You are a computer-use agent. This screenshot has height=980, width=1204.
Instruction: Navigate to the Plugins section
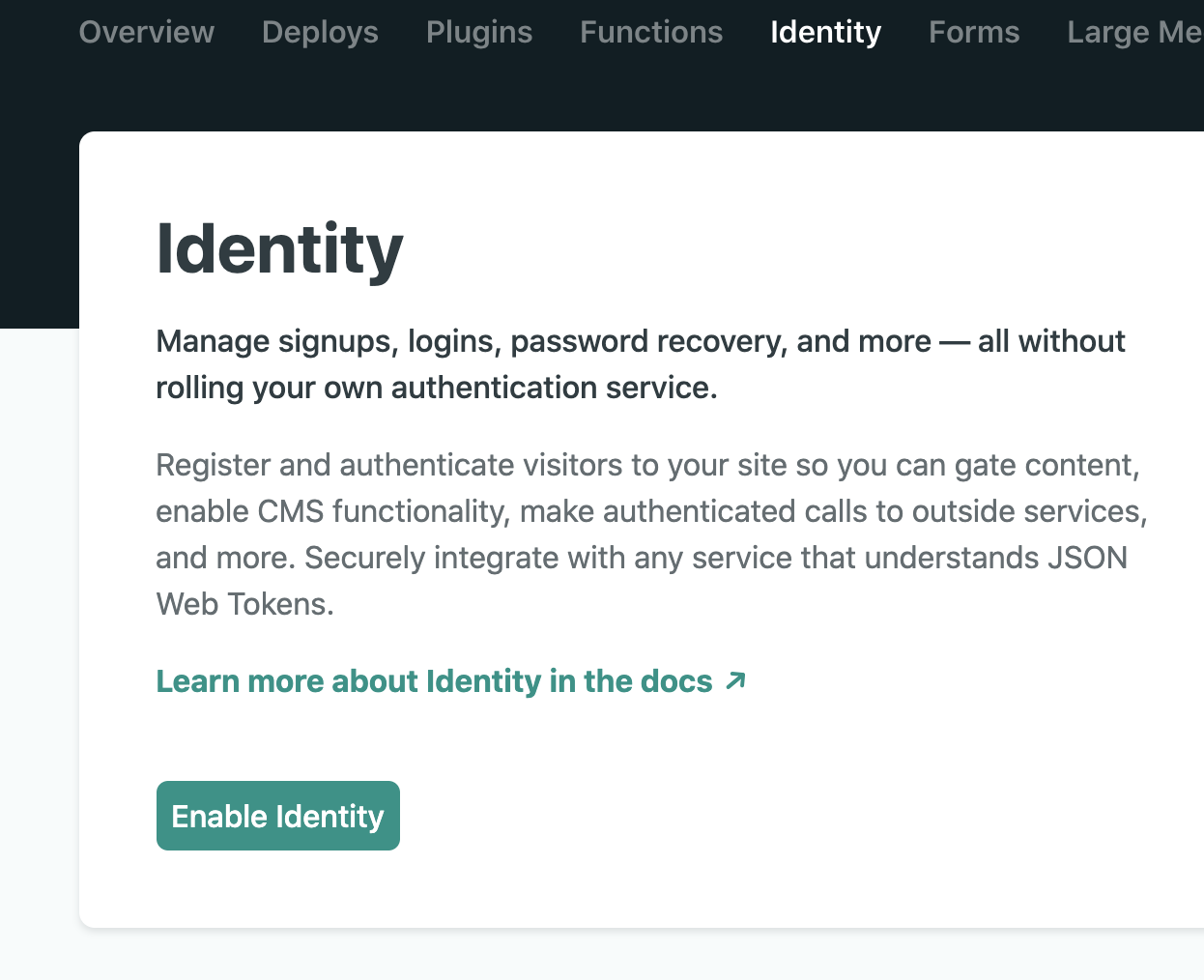pos(478,32)
